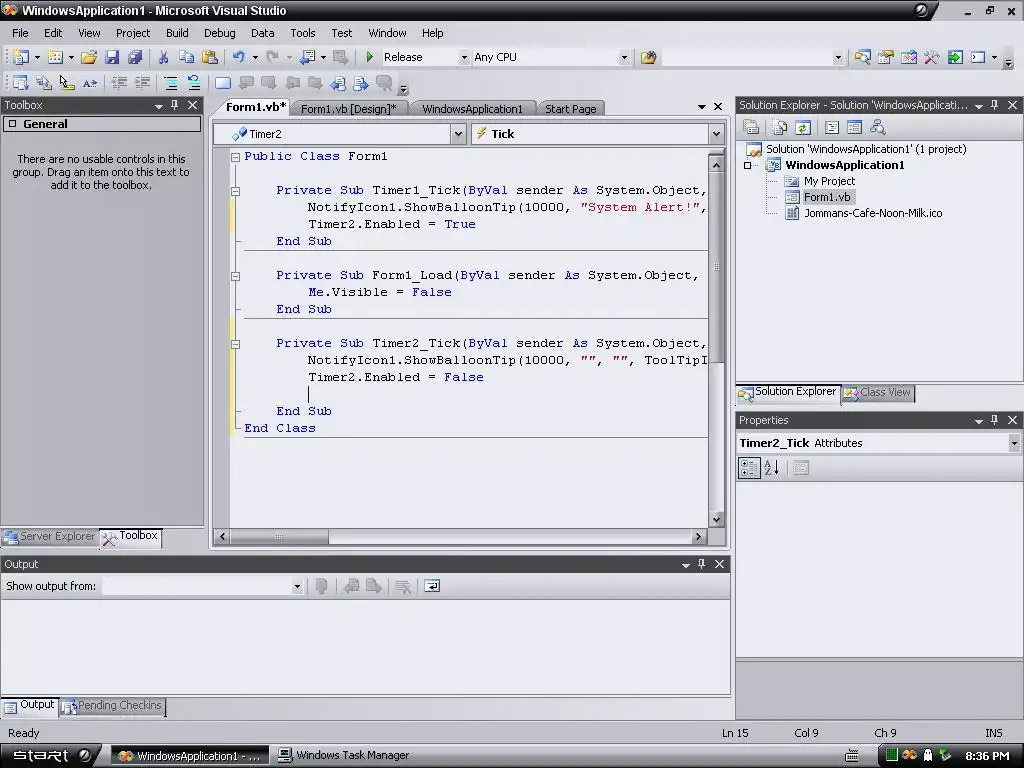Switch to the Start Page tab
Viewport: 1024px width, 768px height.
point(570,108)
